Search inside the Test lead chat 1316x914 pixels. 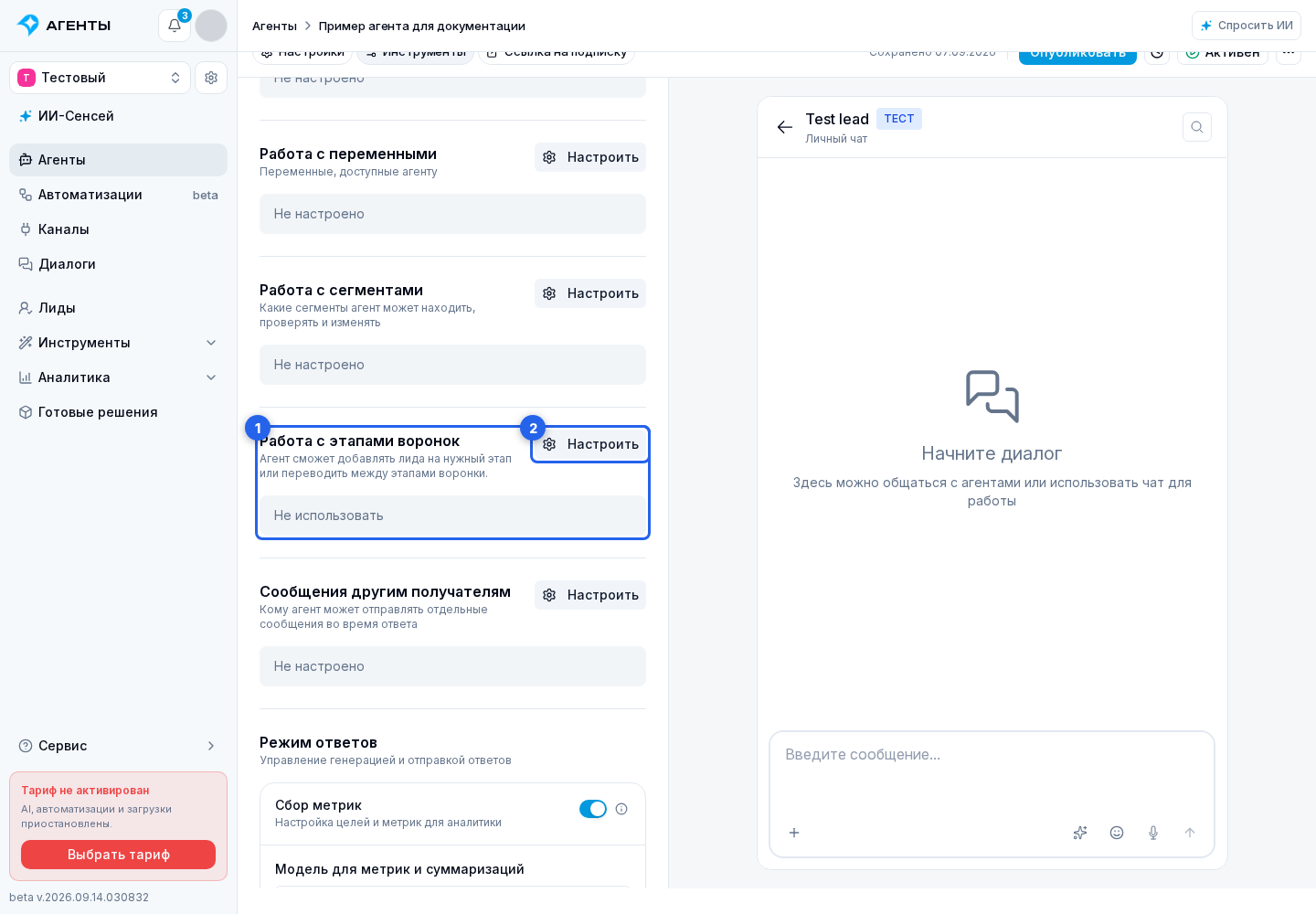(1197, 127)
